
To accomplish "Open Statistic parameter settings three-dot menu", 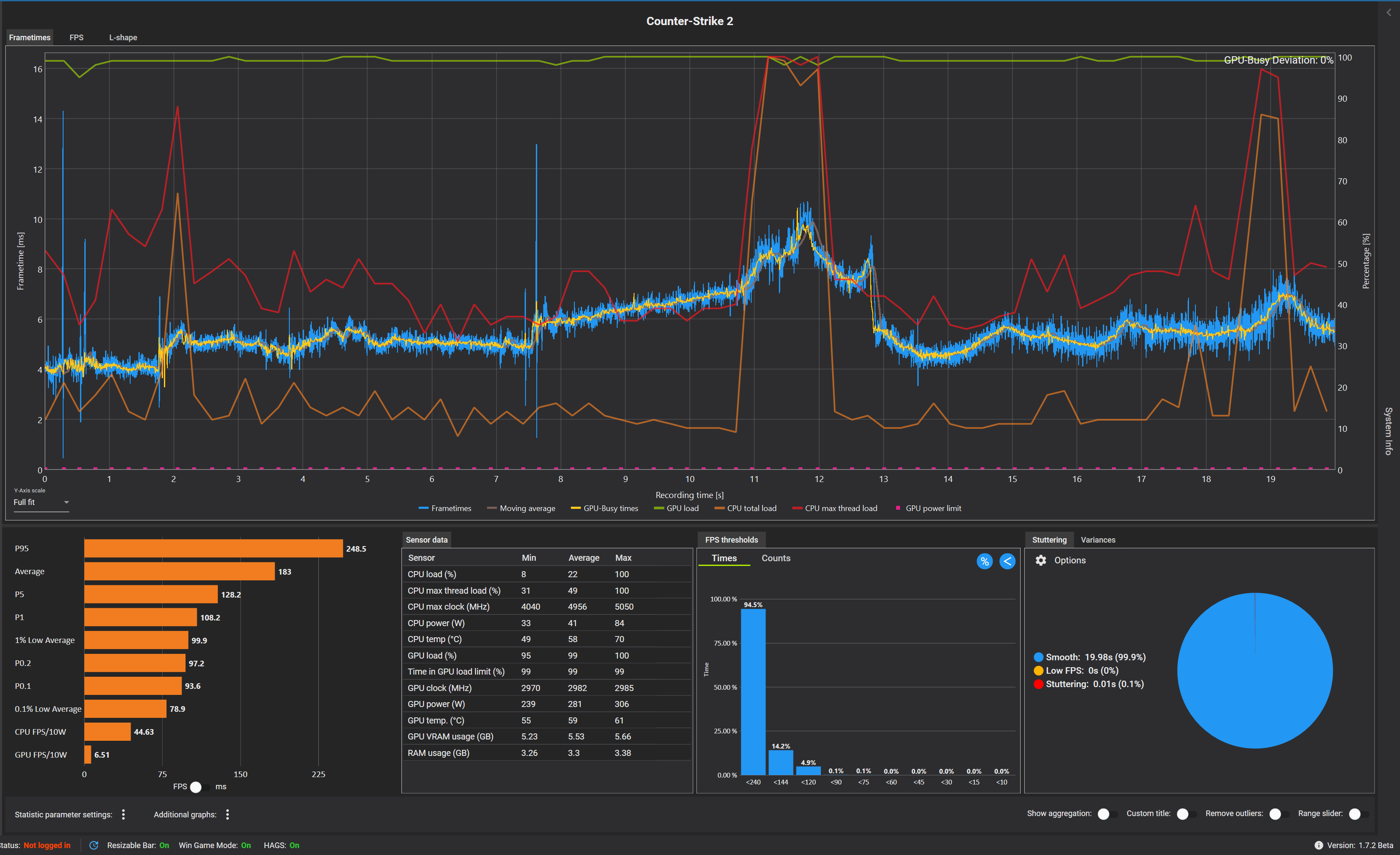I will (x=123, y=814).
